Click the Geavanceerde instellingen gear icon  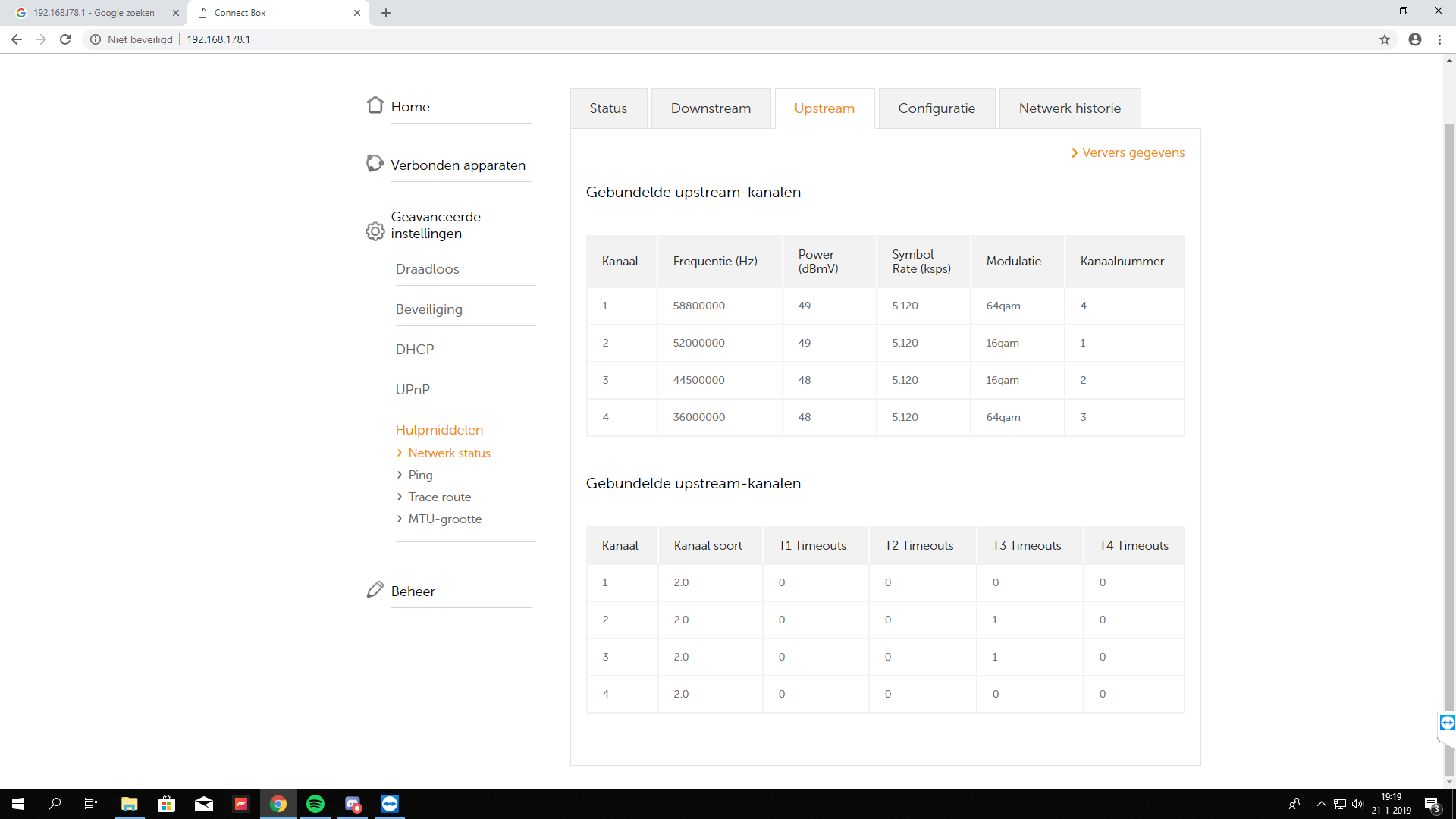coord(375,231)
